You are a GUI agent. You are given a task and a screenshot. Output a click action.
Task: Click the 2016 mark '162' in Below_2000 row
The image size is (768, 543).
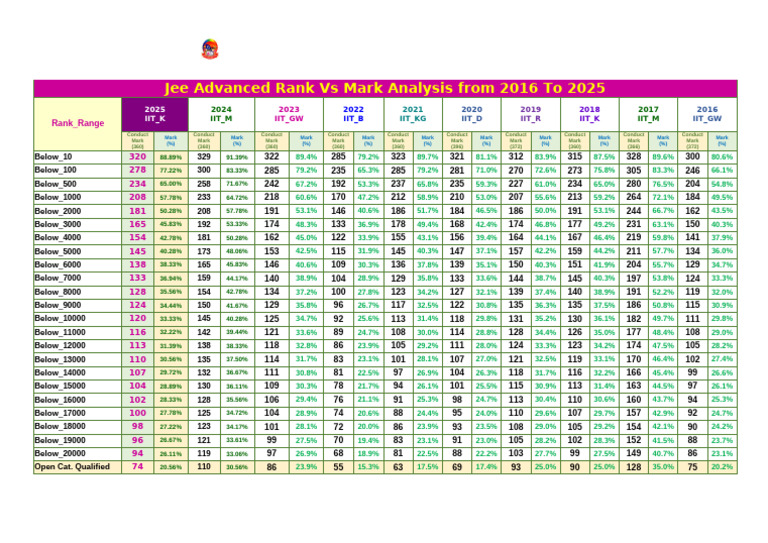(693, 211)
